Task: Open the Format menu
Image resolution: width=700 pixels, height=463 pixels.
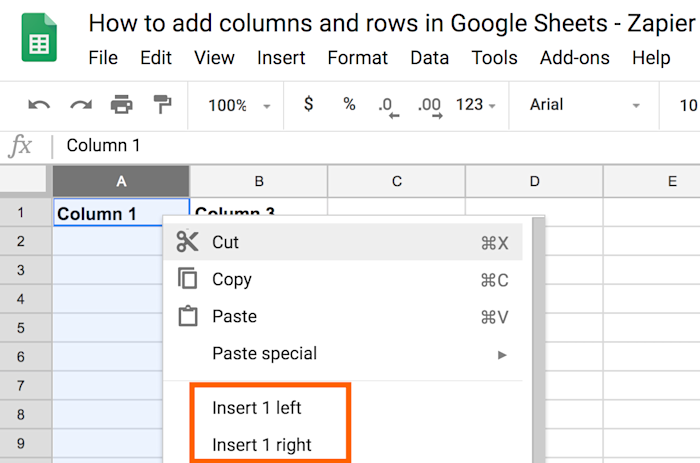Action: [x=358, y=58]
